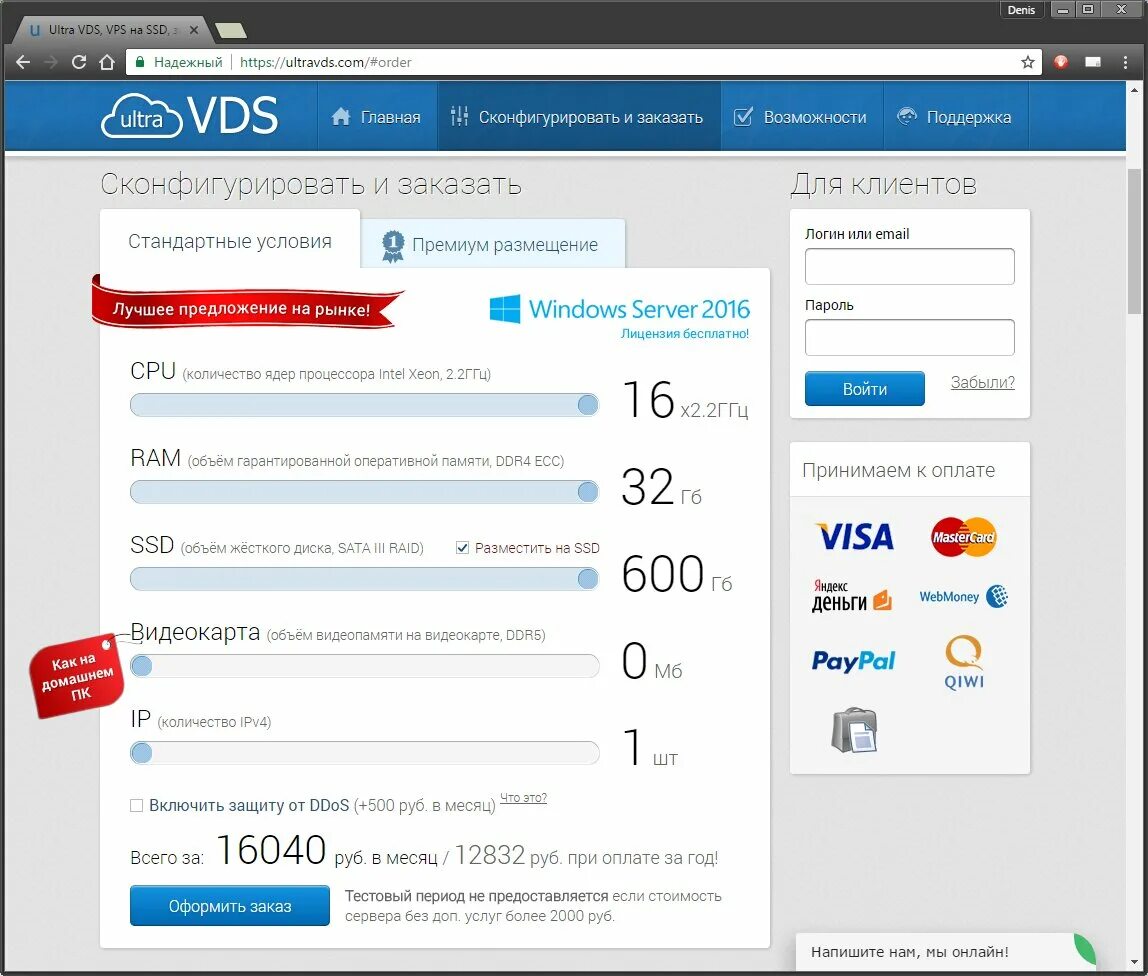Bookmark page with the star icon
Viewport: 1148px width, 976px height.
click(1028, 62)
